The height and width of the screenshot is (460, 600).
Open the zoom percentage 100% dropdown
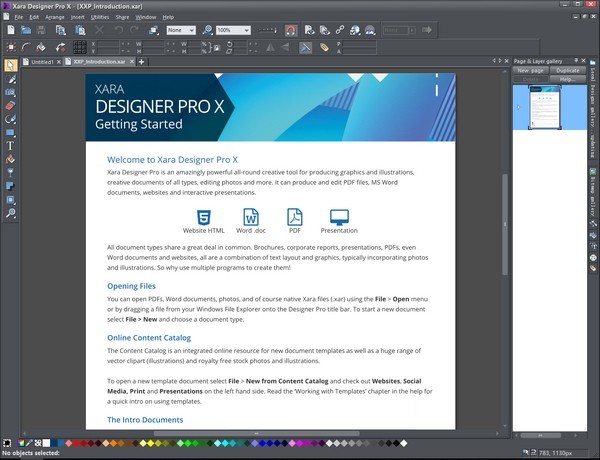pos(244,31)
